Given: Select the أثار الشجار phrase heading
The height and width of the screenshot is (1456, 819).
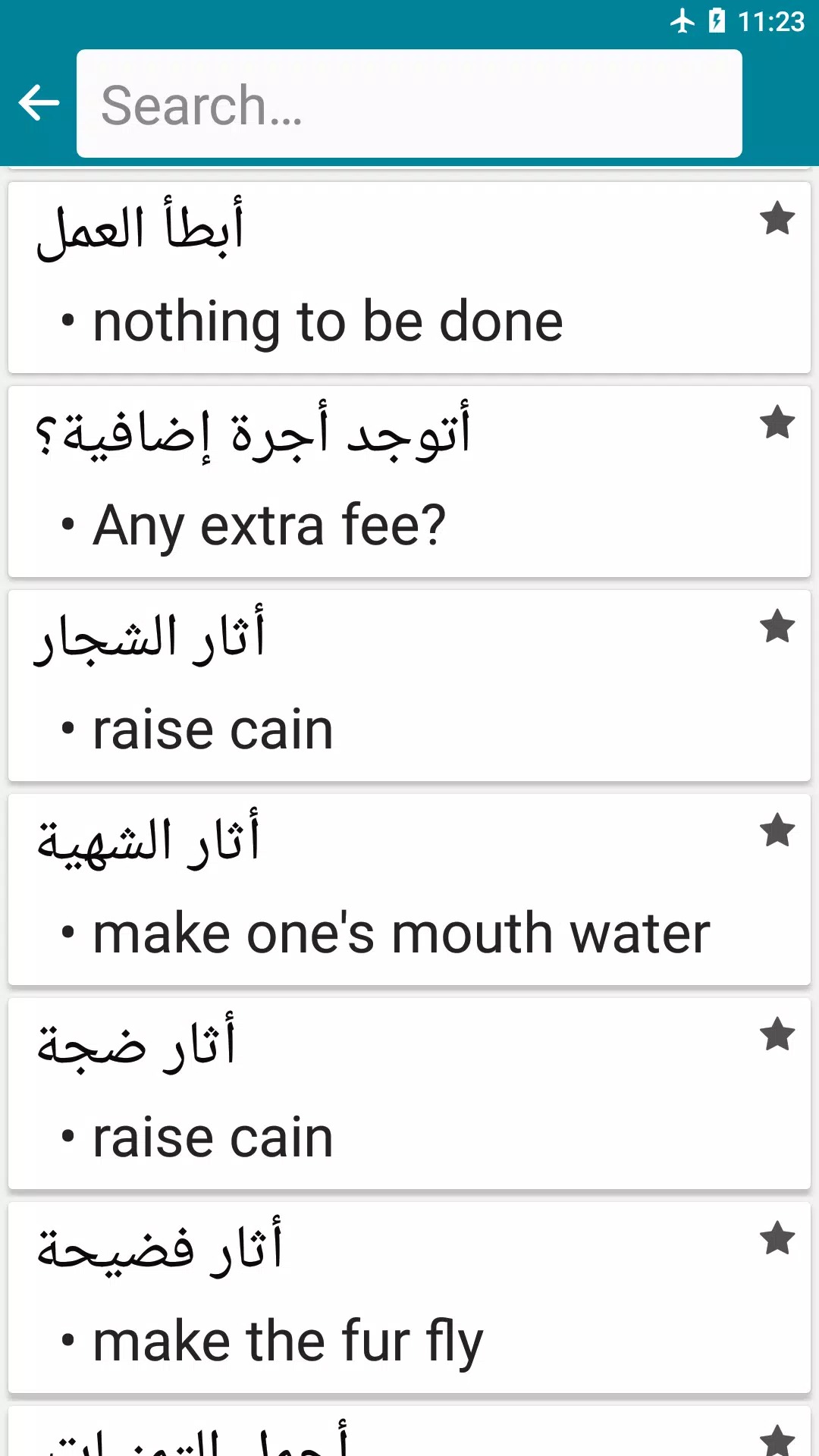Looking at the screenshot, I should [x=150, y=636].
